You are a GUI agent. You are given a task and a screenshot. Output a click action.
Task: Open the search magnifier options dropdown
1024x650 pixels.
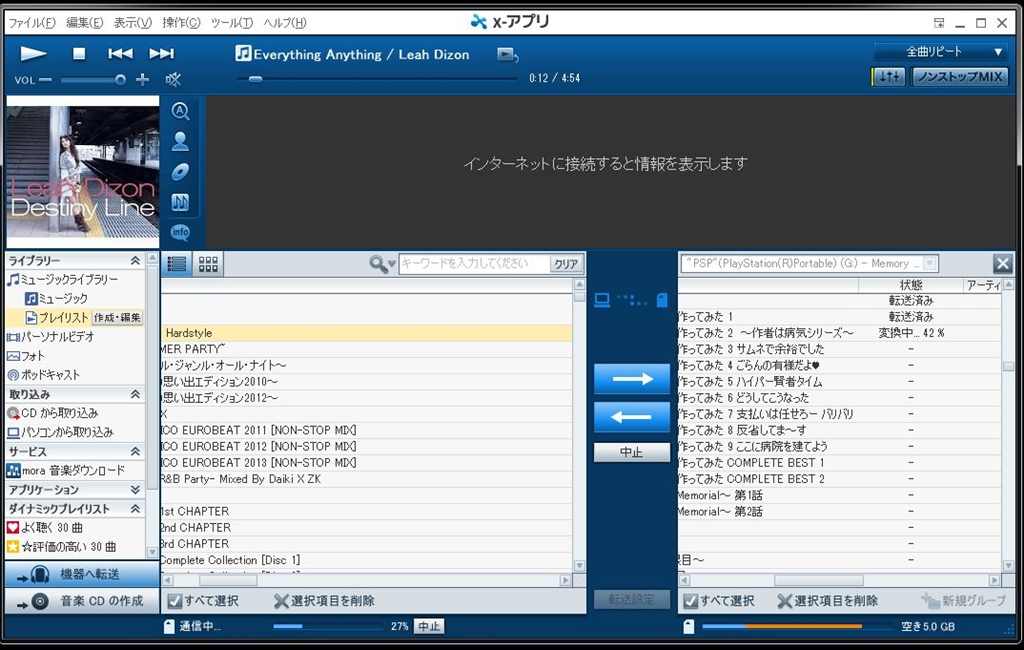pos(382,264)
